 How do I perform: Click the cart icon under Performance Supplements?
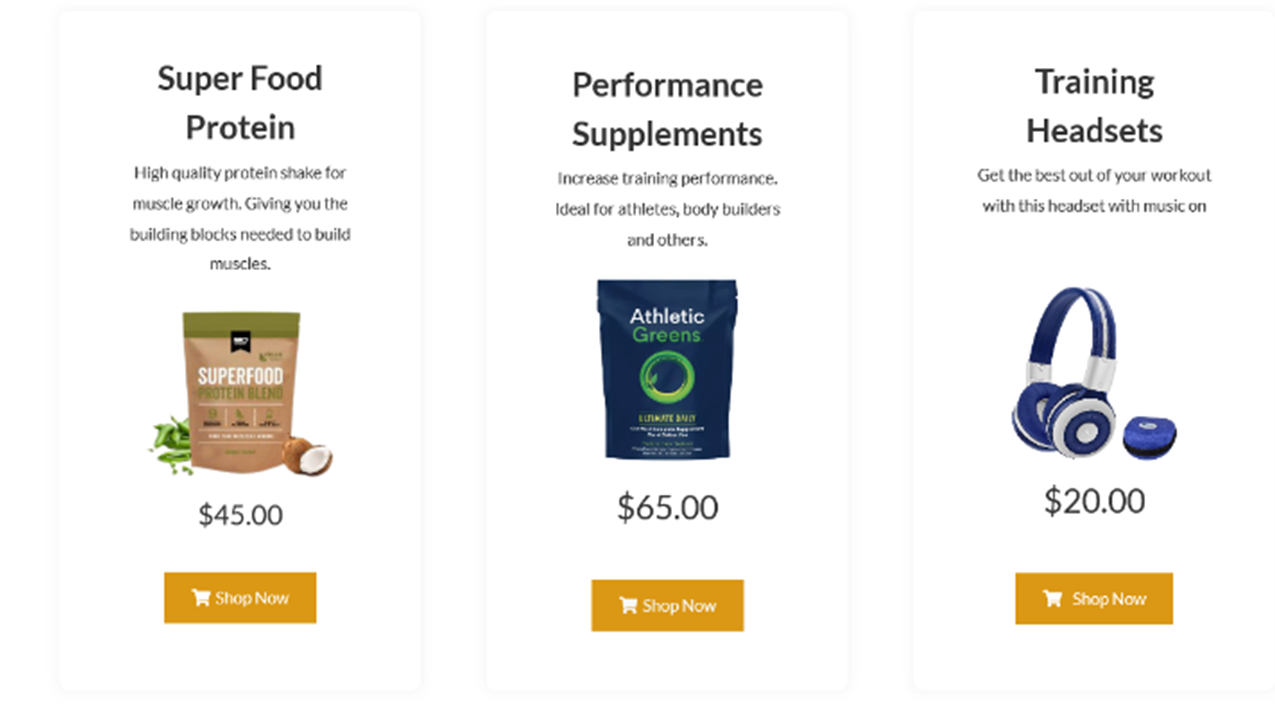click(x=628, y=605)
